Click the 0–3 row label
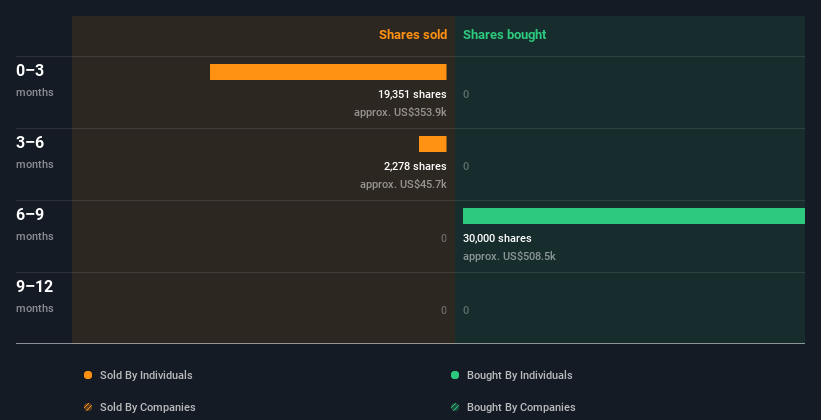This screenshot has height=420, width=821. (30, 70)
